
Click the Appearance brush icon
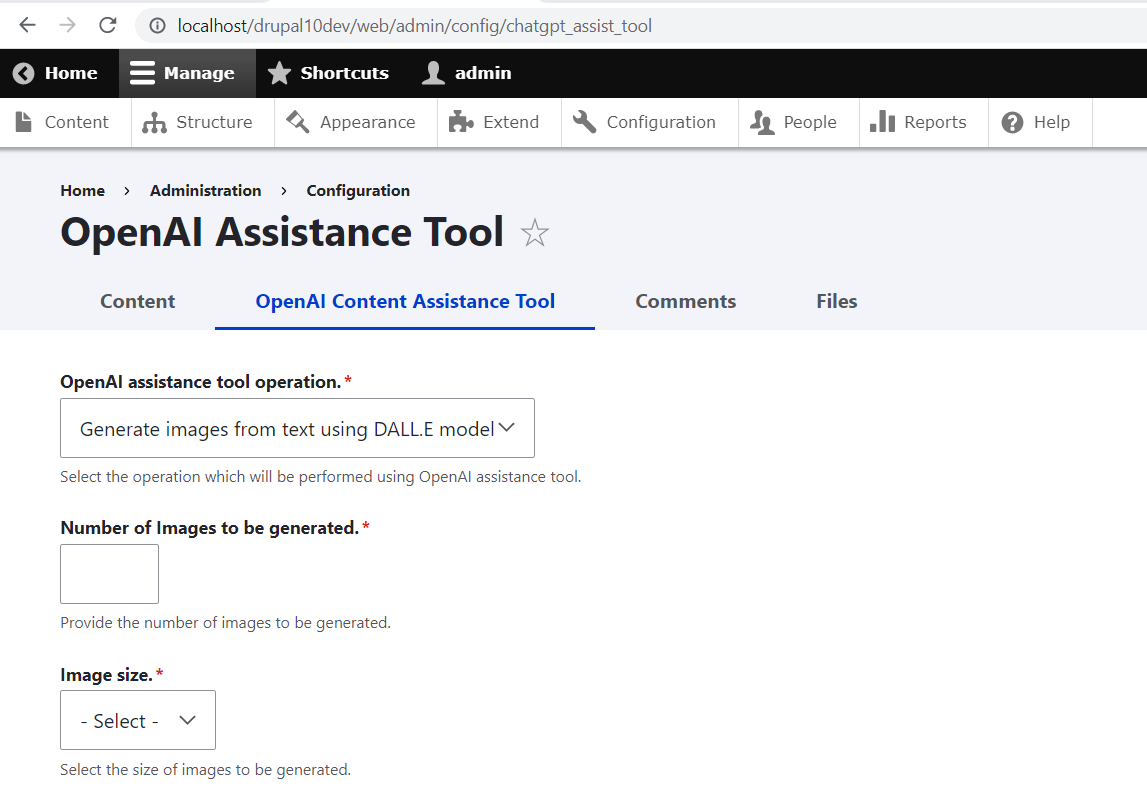tap(298, 122)
